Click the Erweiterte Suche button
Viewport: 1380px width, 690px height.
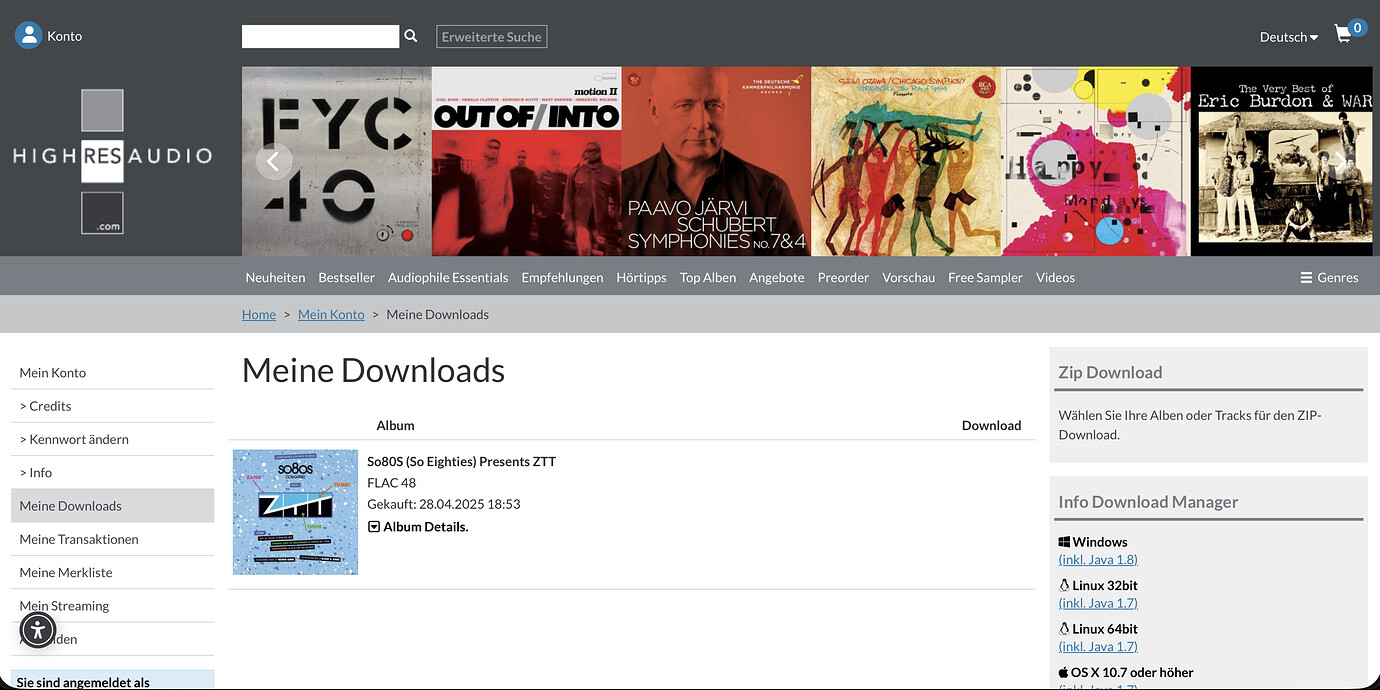click(492, 37)
